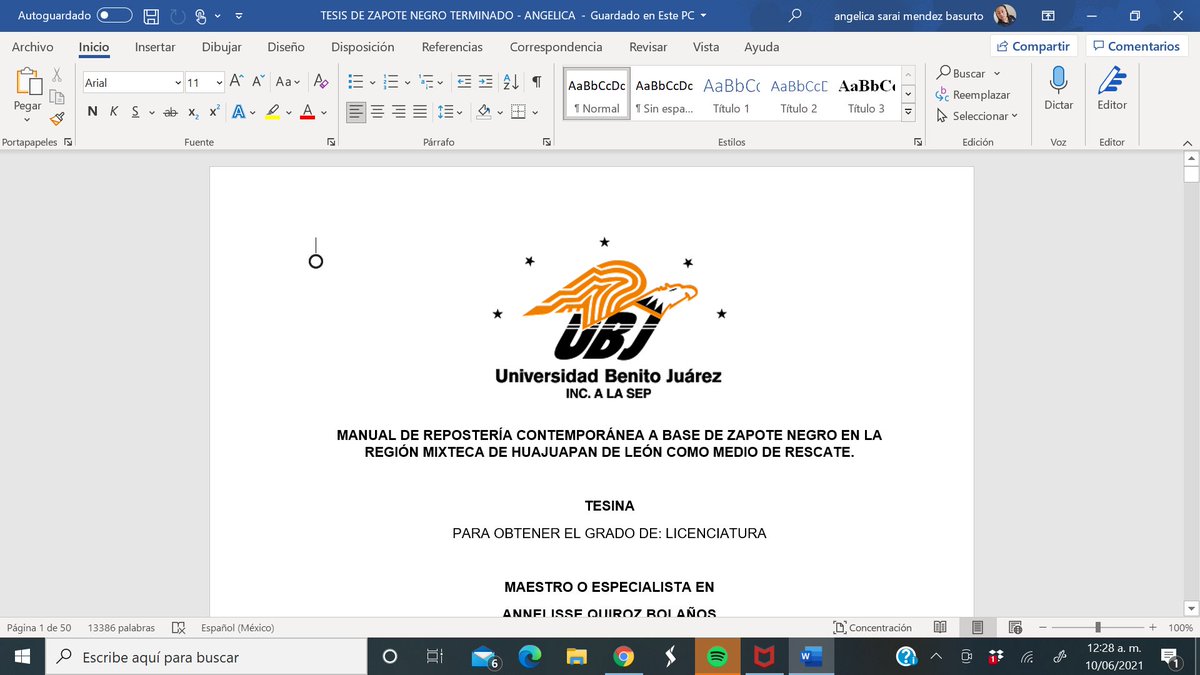Start dictation with Dictar microphone
Screen dimensions: 1200x675
click(x=1058, y=90)
